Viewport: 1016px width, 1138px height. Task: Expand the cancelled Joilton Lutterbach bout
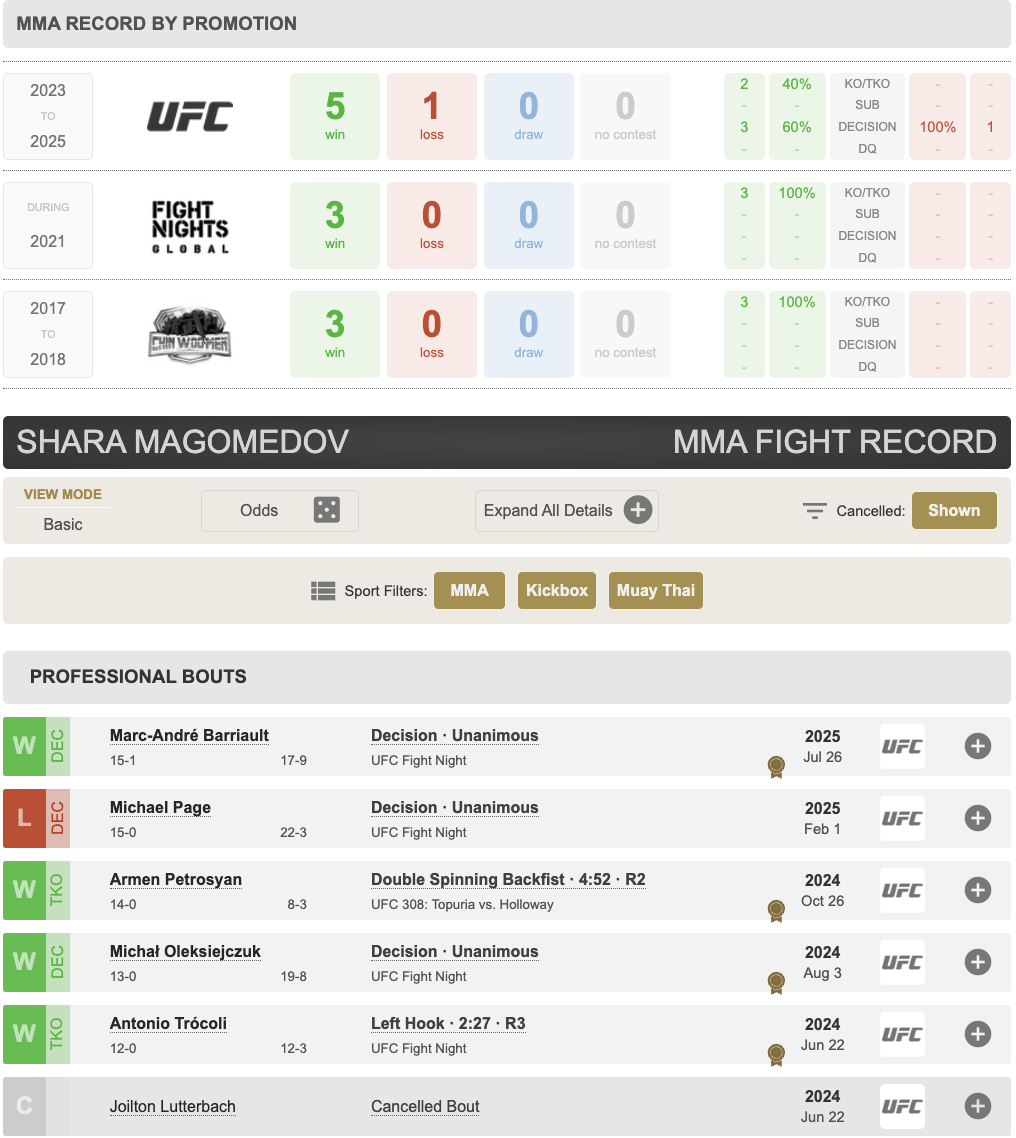click(x=978, y=1106)
